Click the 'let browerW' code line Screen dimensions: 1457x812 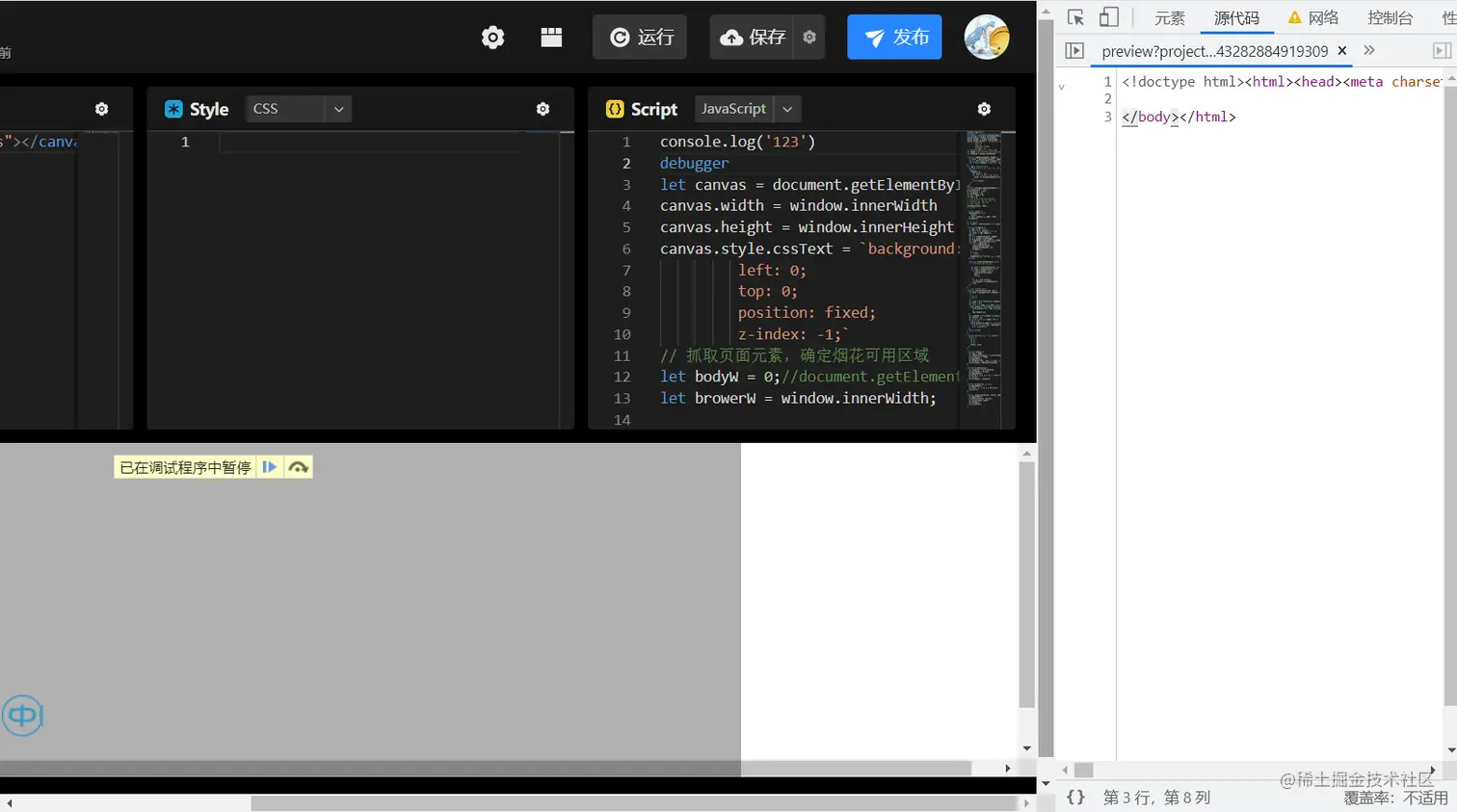798,398
